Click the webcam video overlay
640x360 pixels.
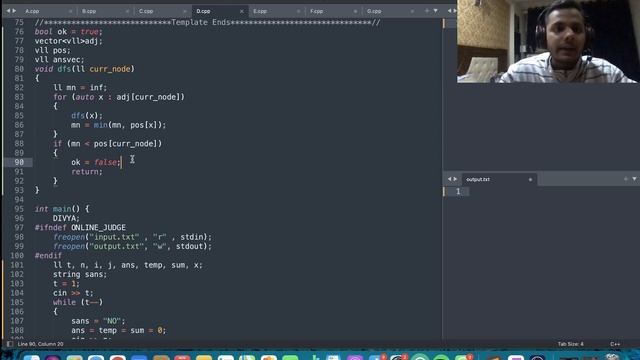pyautogui.click(x=548, y=41)
